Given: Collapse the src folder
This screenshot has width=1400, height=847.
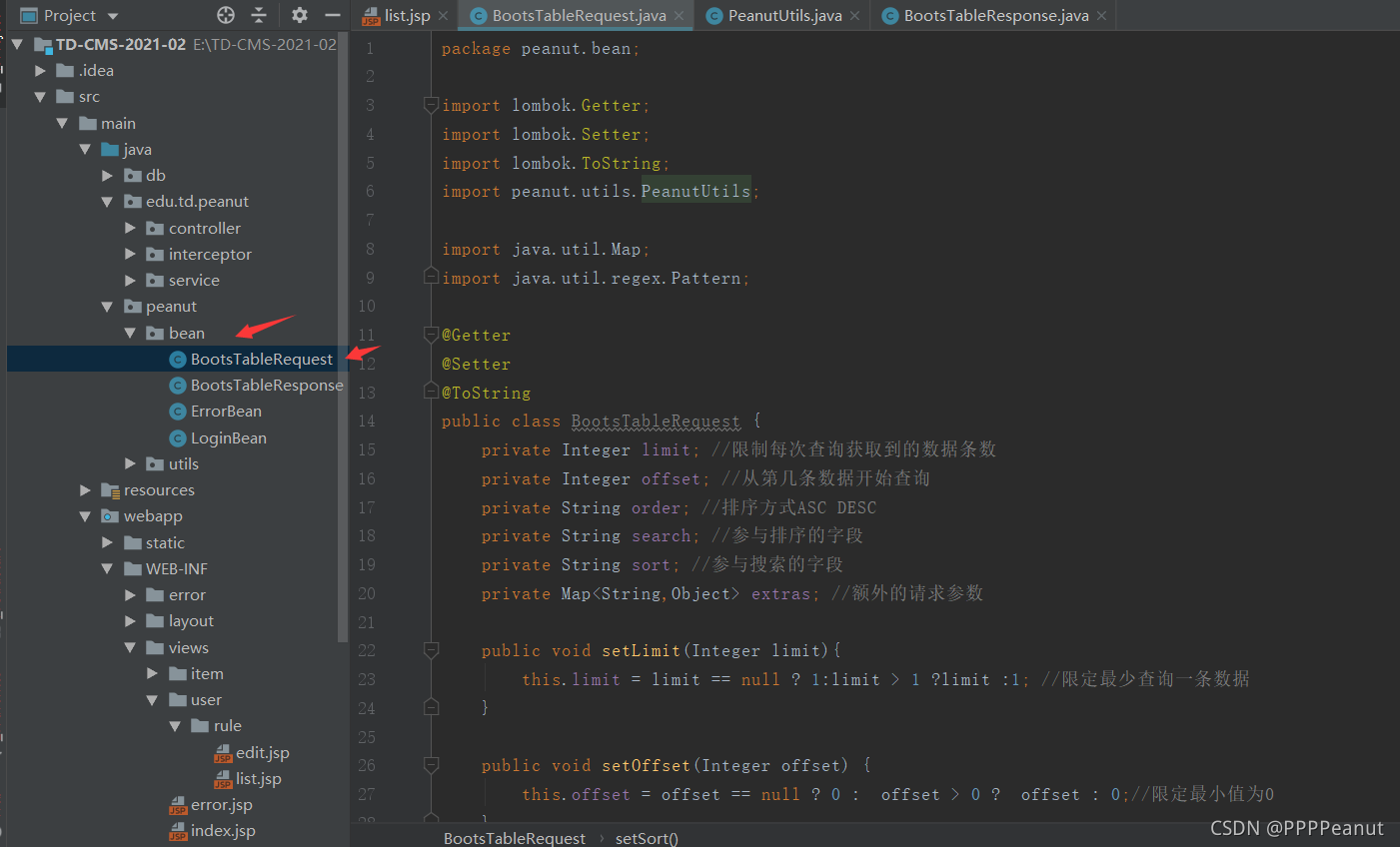Looking at the screenshot, I should click(40, 97).
